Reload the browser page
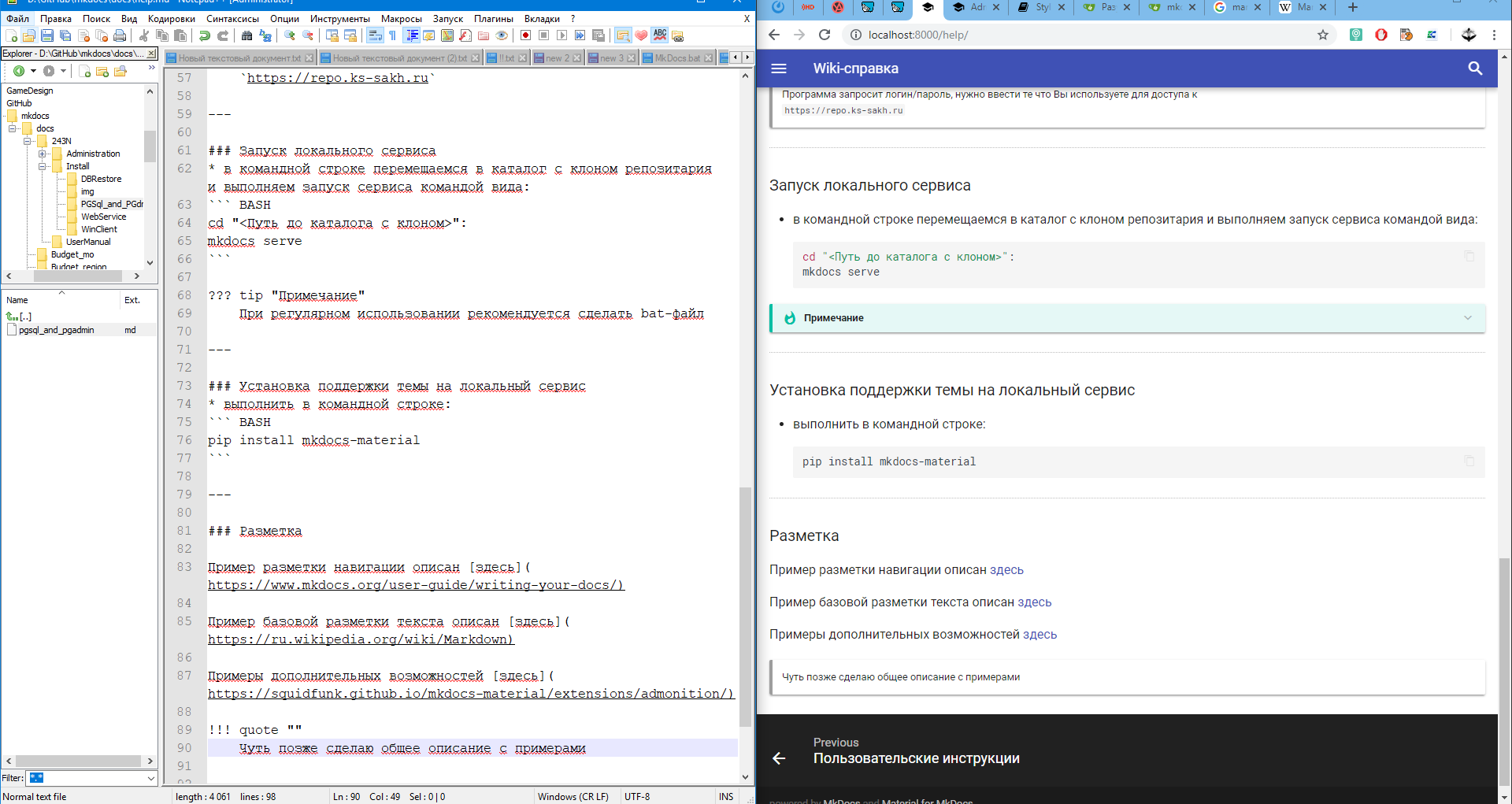This screenshot has width=1512, height=804. 825,35
